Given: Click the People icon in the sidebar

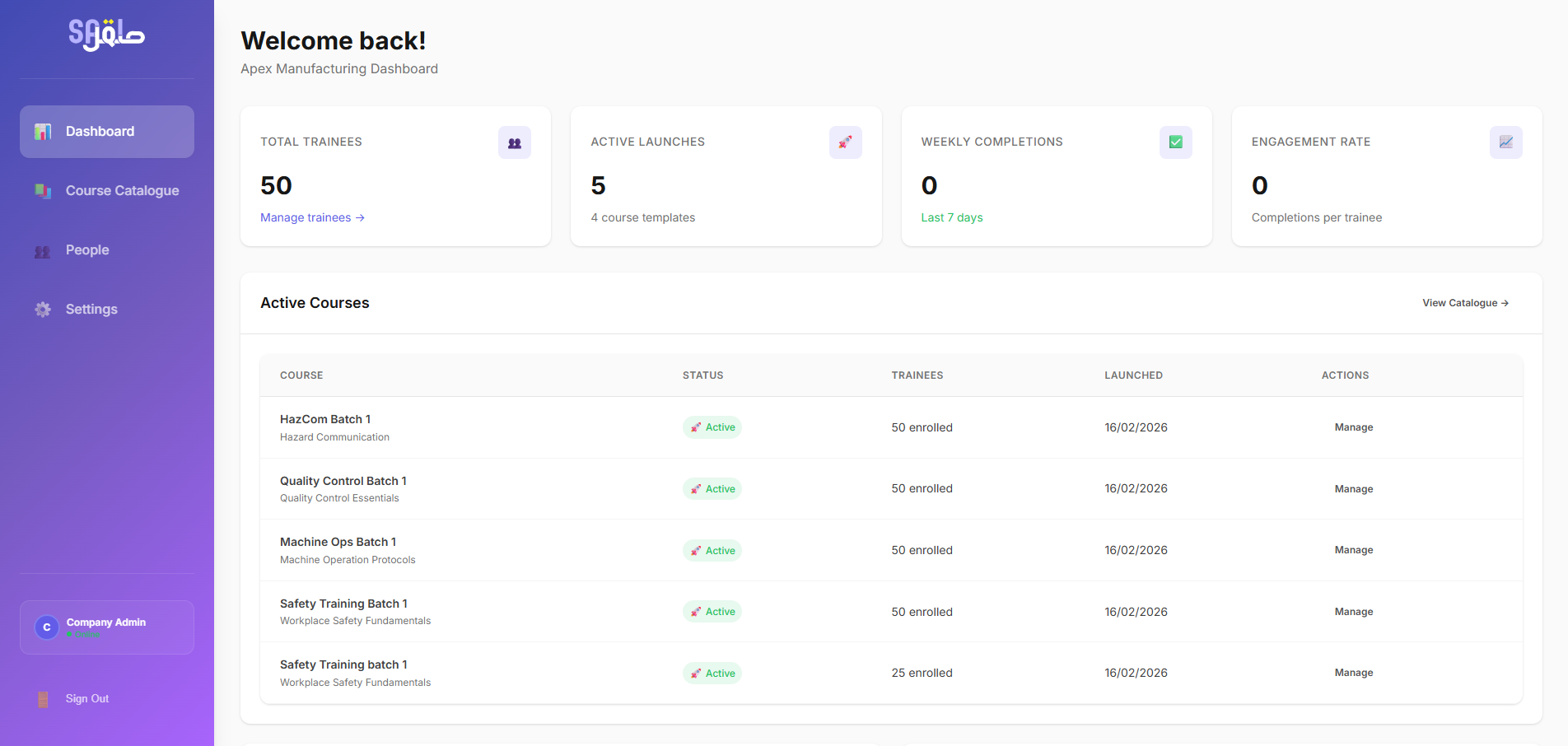Looking at the screenshot, I should pos(42,250).
